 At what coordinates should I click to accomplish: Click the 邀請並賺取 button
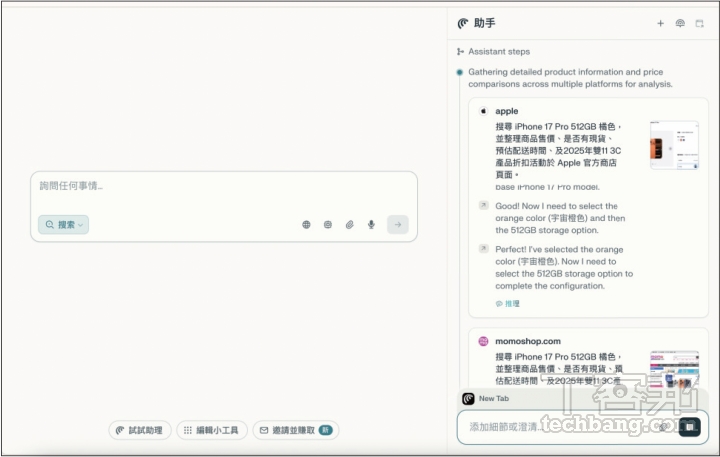pos(296,430)
